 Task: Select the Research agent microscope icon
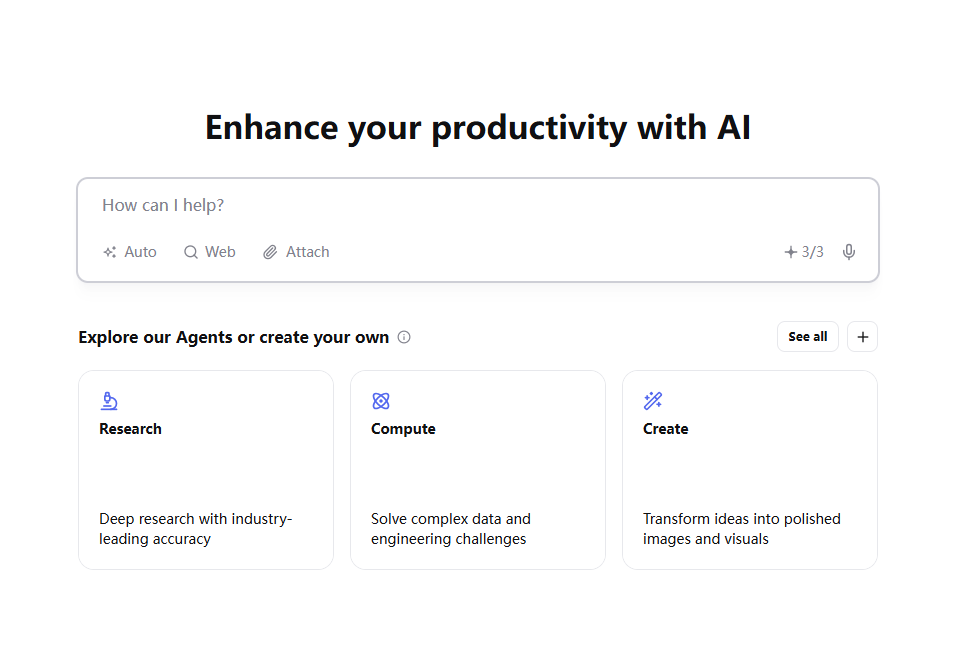point(109,400)
